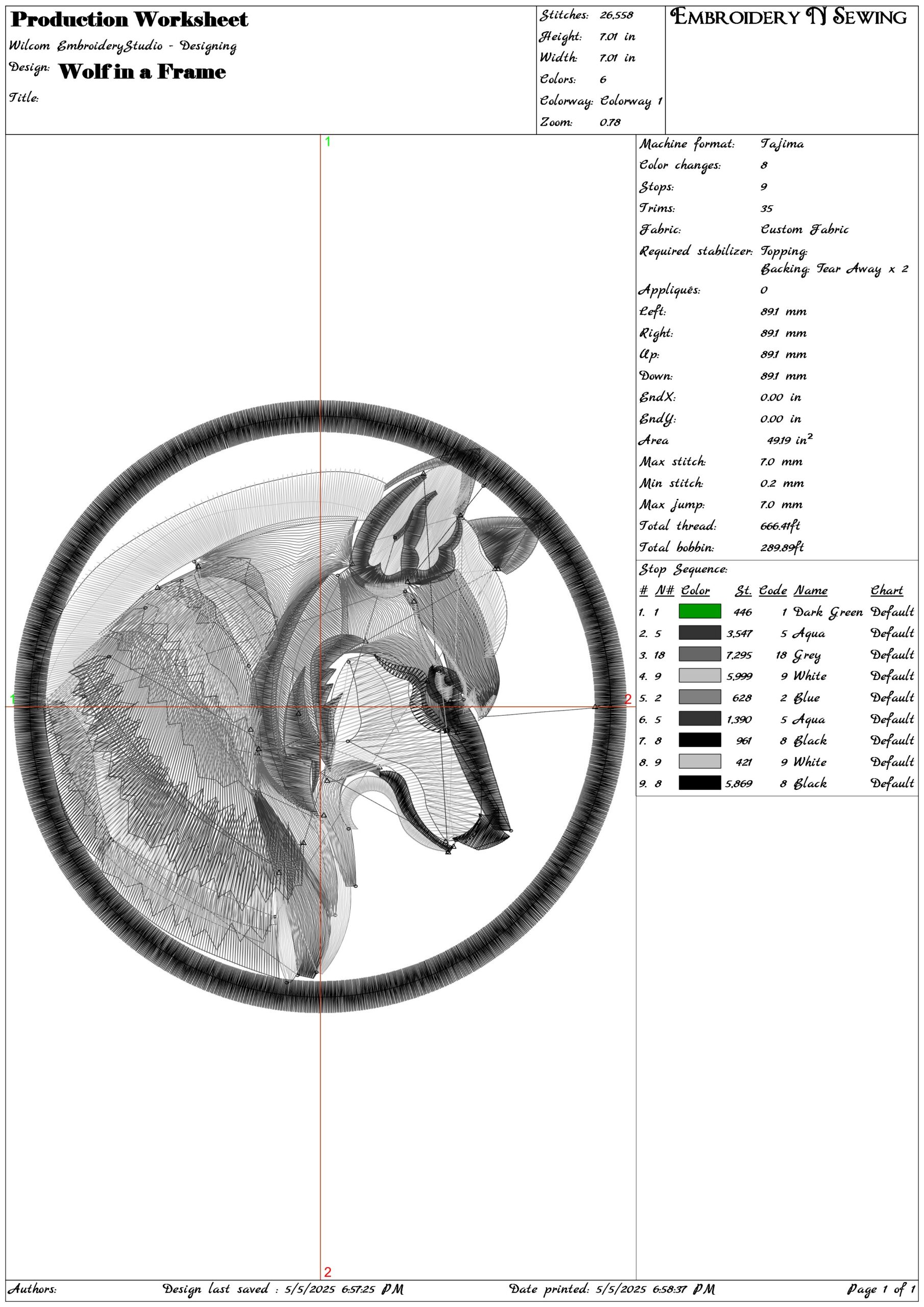Select "Backing: Tear Away x 2" text
924x1307 pixels.
point(834,269)
